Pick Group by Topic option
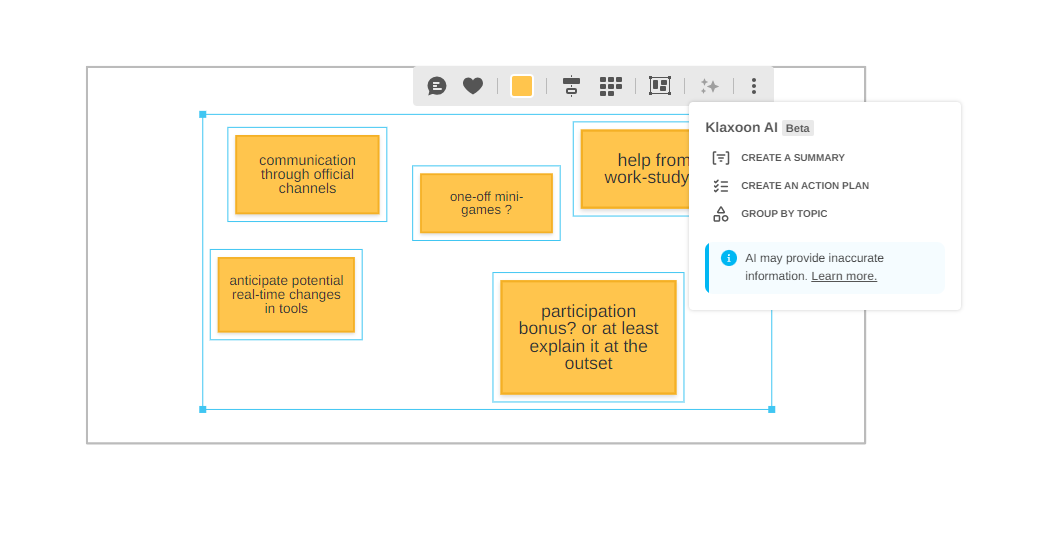The height and width of the screenshot is (533, 1059). coord(784,214)
